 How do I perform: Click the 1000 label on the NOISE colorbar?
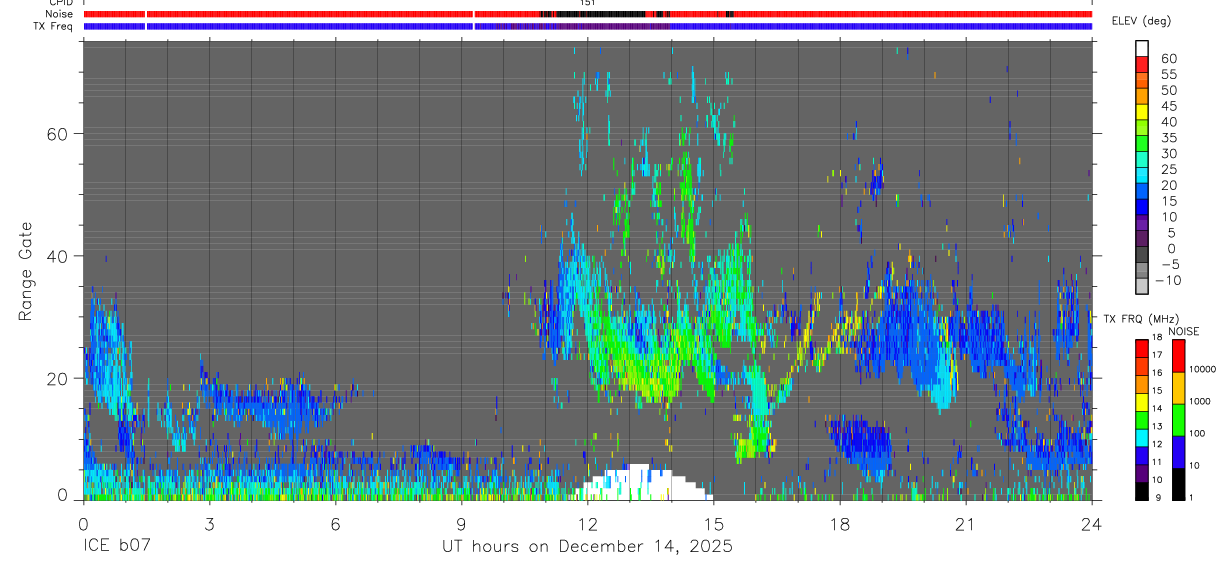1201,401
